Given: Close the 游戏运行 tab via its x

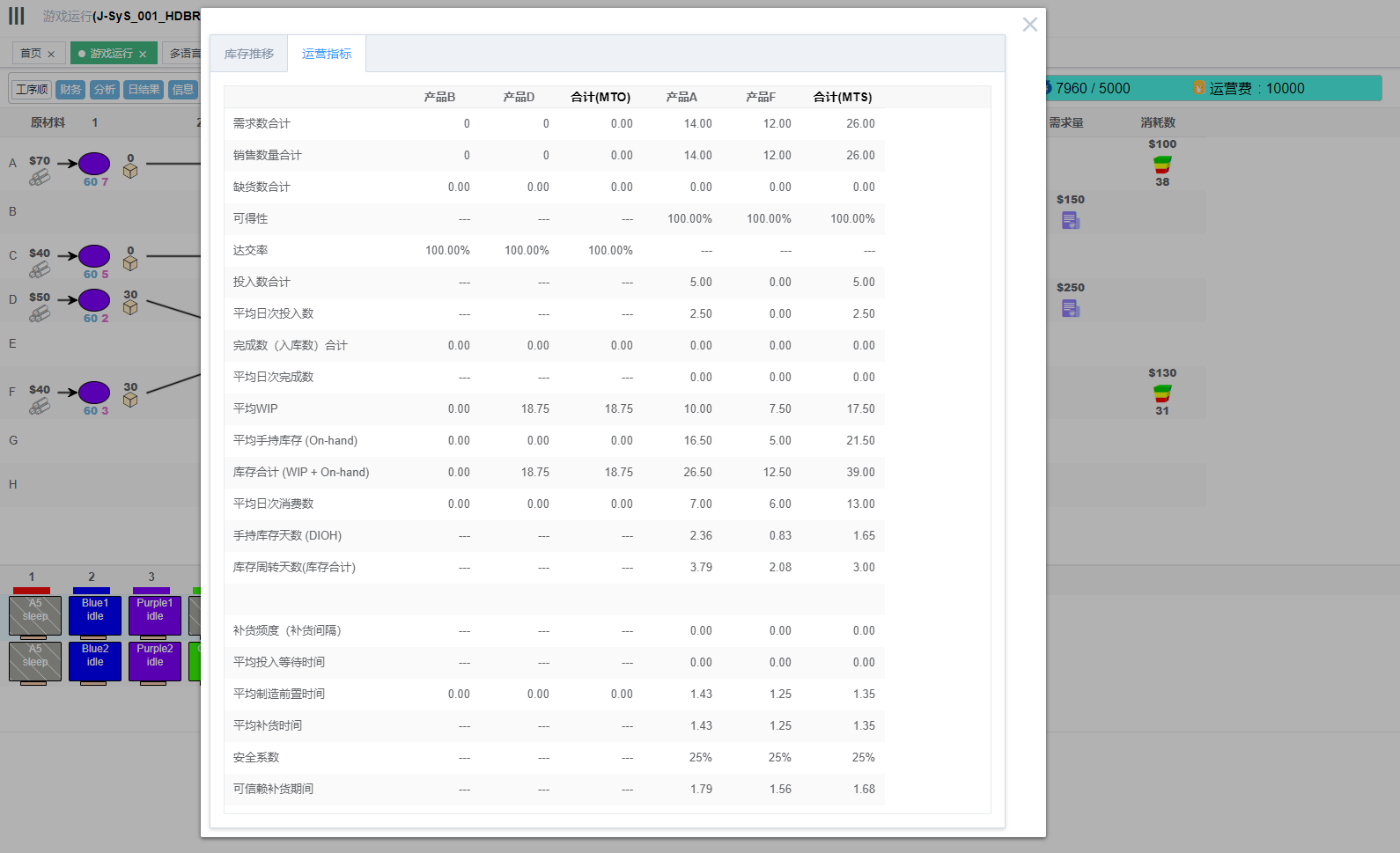Looking at the screenshot, I should pyautogui.click(x=143, y=55).
